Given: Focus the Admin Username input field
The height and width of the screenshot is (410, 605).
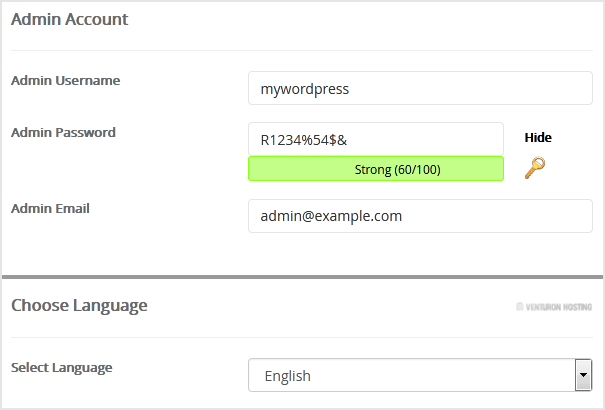Looking at the screenshot, I should click(420, 88).
